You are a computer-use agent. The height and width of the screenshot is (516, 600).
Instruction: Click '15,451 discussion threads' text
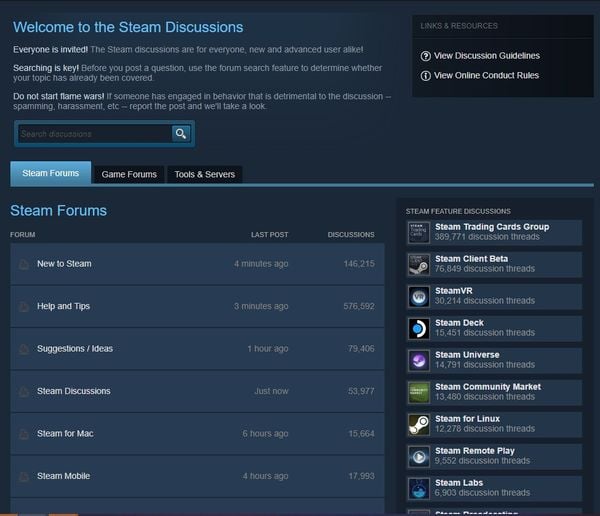coord(485,333)
